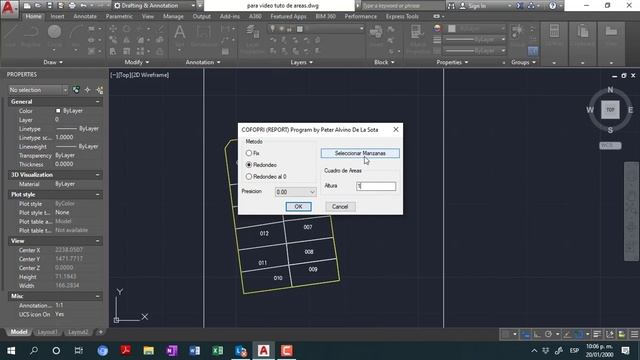Image resolution: width=640 pixels, height=360 pixels.
Task: Switch to the Insert ribbon tab
Action: (x=58, y=16)
